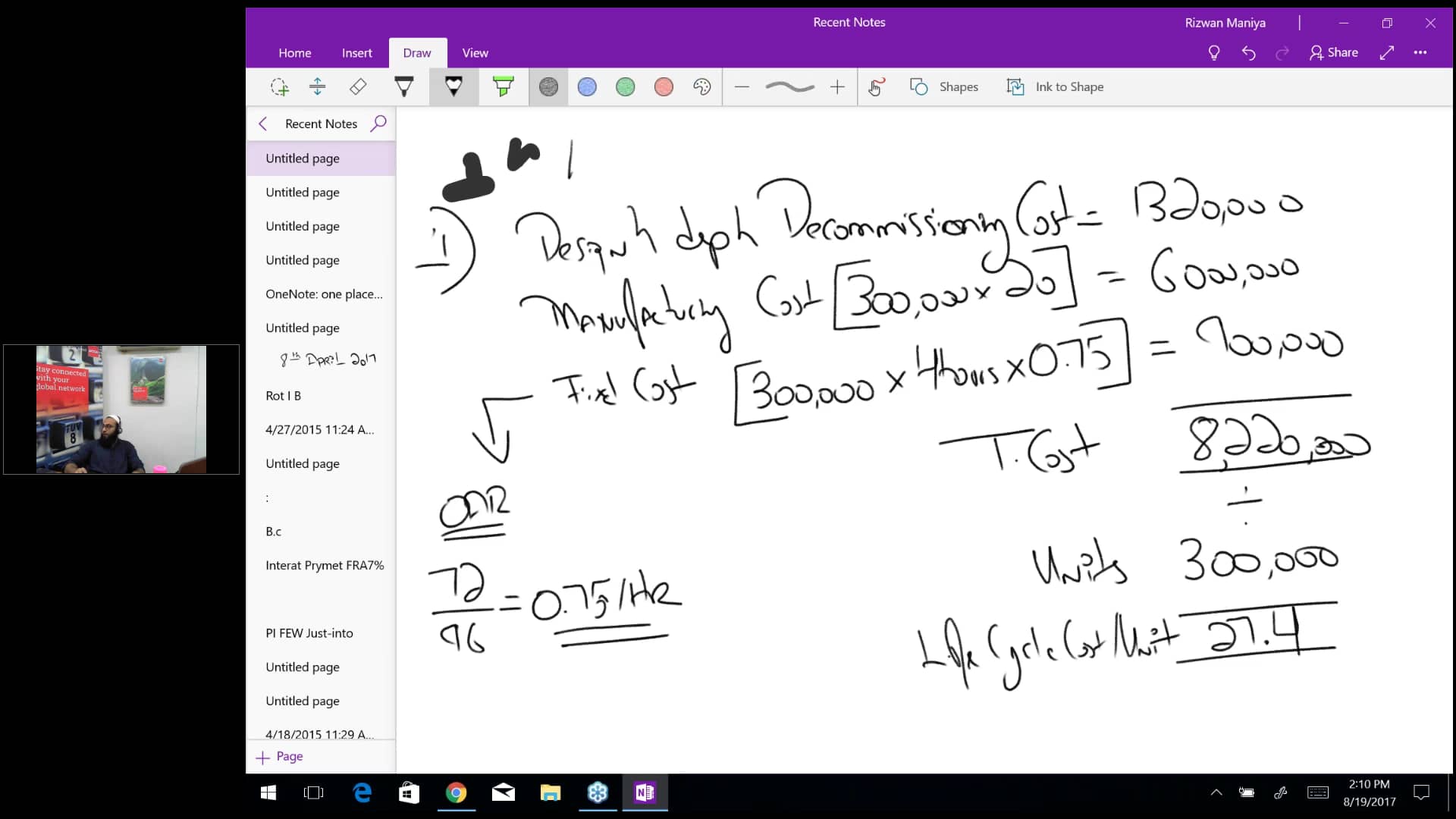The width and height of the screenshot is (1456, 819).
Task: Select the Lasso Select tool
Action: pos(280,86)
